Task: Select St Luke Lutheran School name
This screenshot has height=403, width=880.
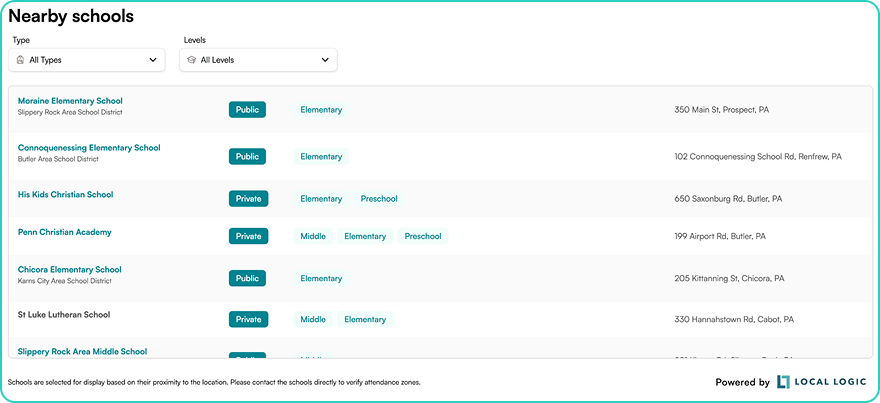Action: tap(64, 315)
